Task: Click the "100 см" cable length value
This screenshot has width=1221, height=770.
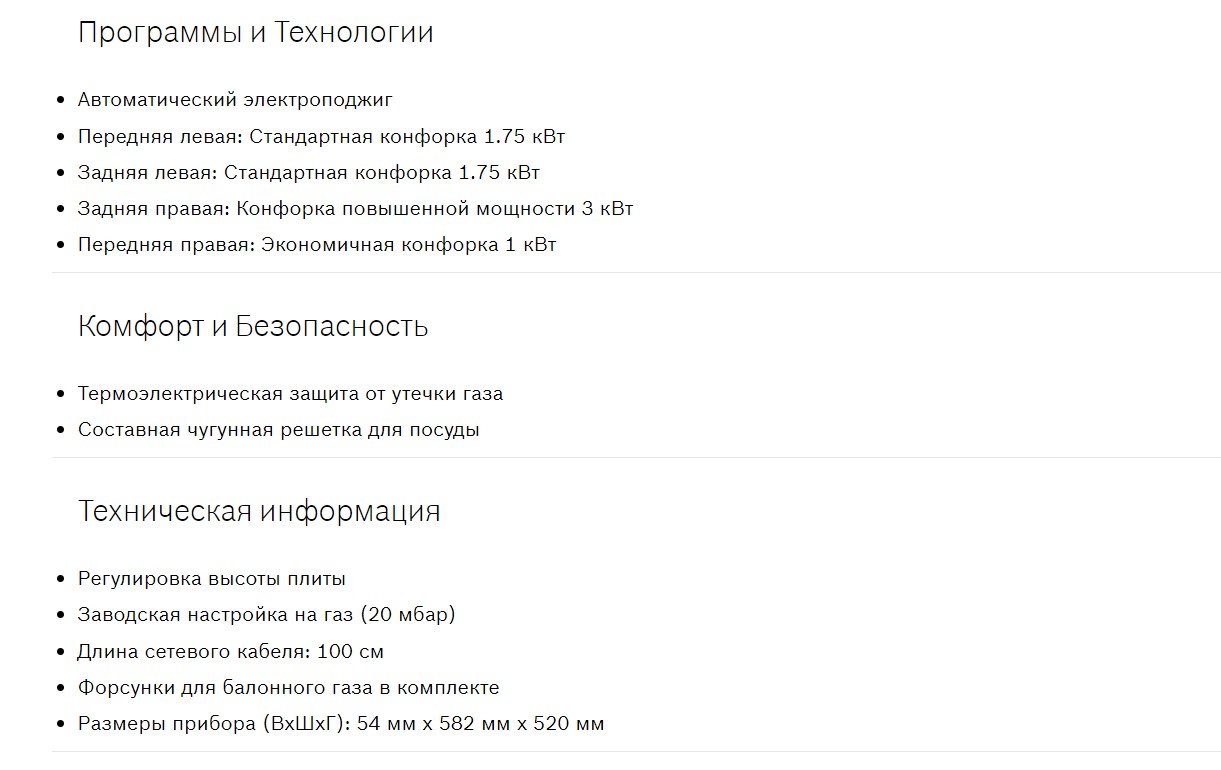Action: click(350, 652)
